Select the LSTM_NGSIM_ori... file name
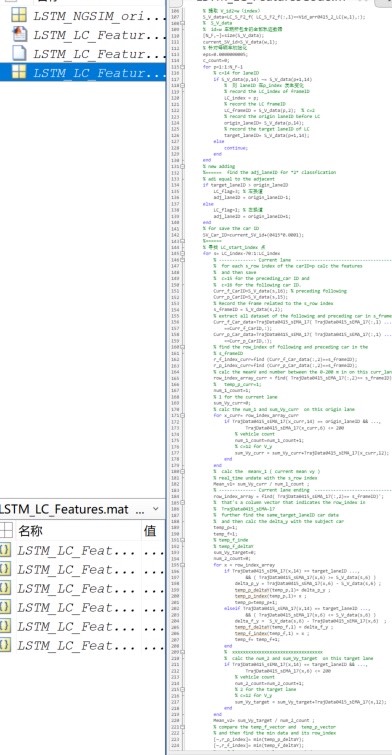The width and height of the screenshot is (392, 755). click(x=100, y=16)
